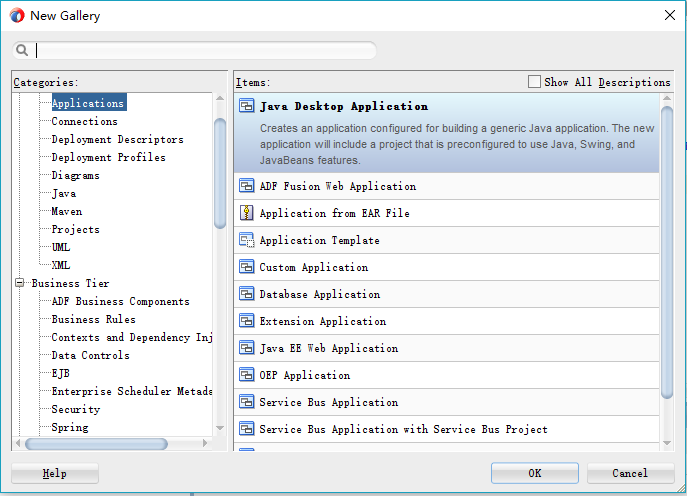The height and width of the screenshot is (496, 687).
Task: Select Enterprise Scheduler Metadata category
Action: 132,391
